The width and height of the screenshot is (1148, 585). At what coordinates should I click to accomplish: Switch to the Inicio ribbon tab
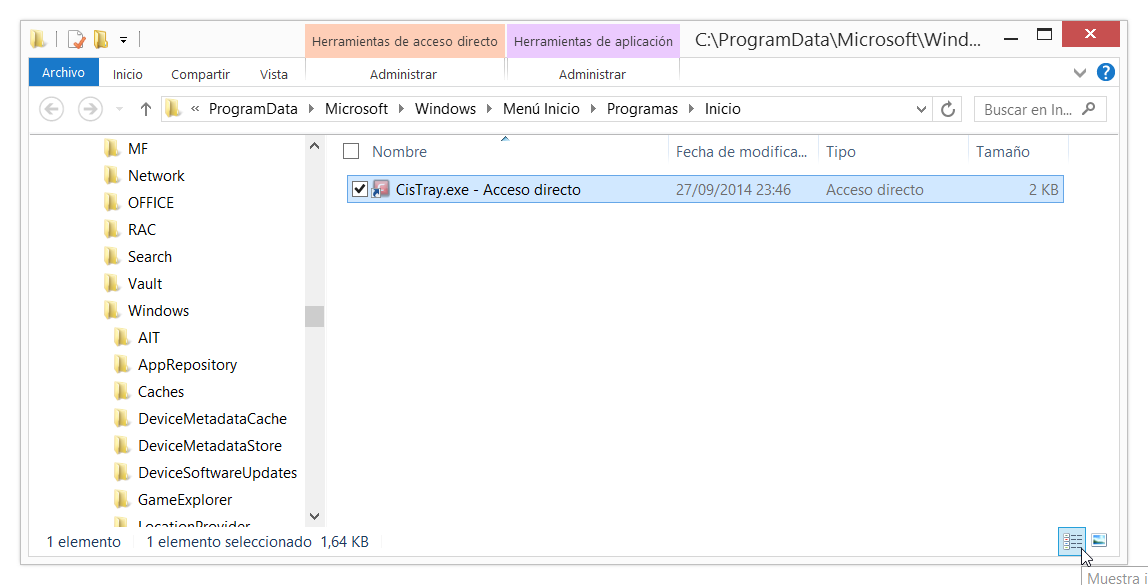(x=127, y=74)
